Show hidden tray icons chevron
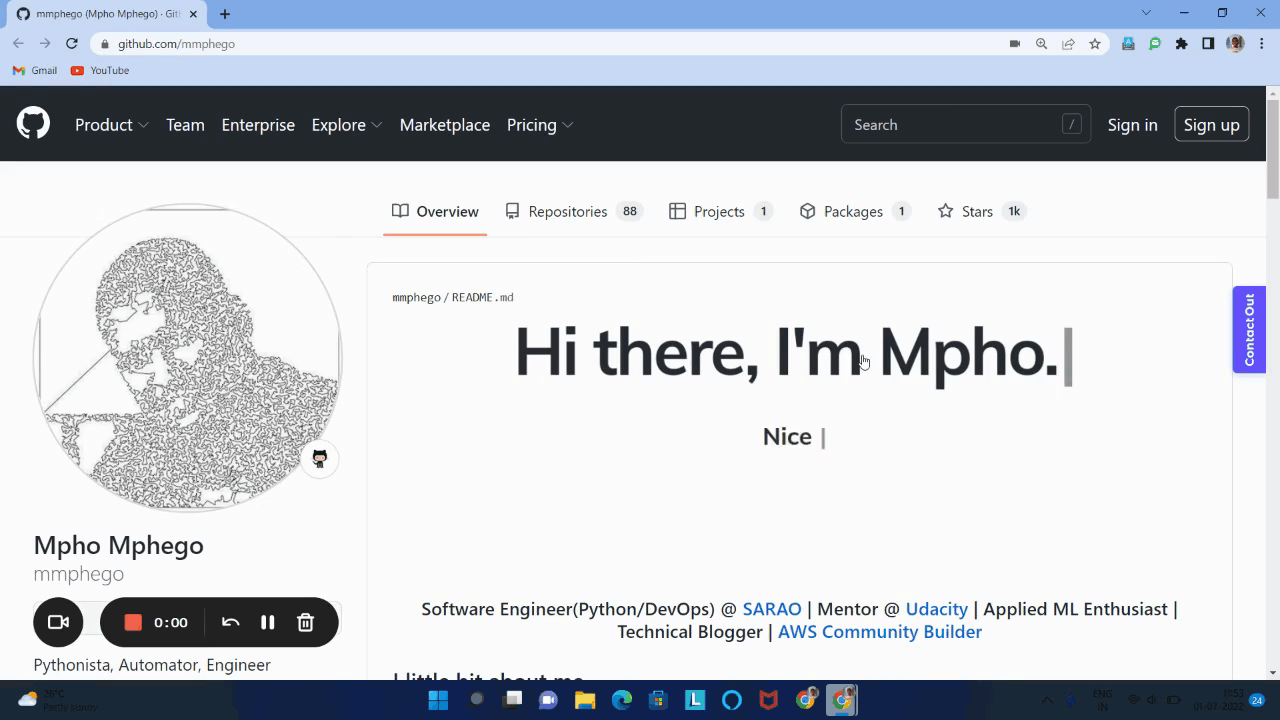The image size is (1280, 720). coord(1047,700)
